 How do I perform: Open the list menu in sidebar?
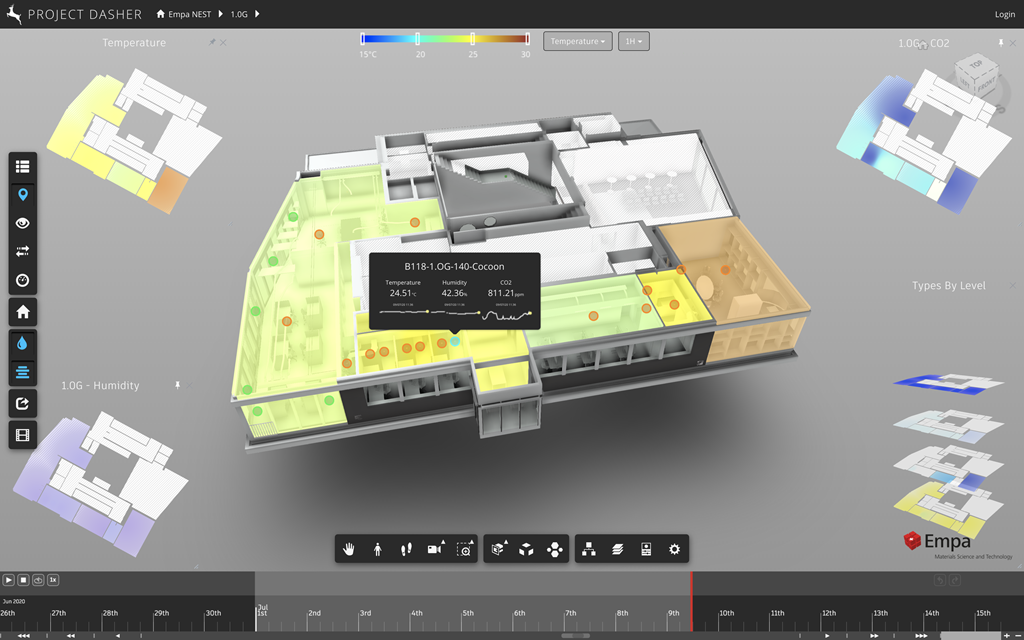point(23,166)
